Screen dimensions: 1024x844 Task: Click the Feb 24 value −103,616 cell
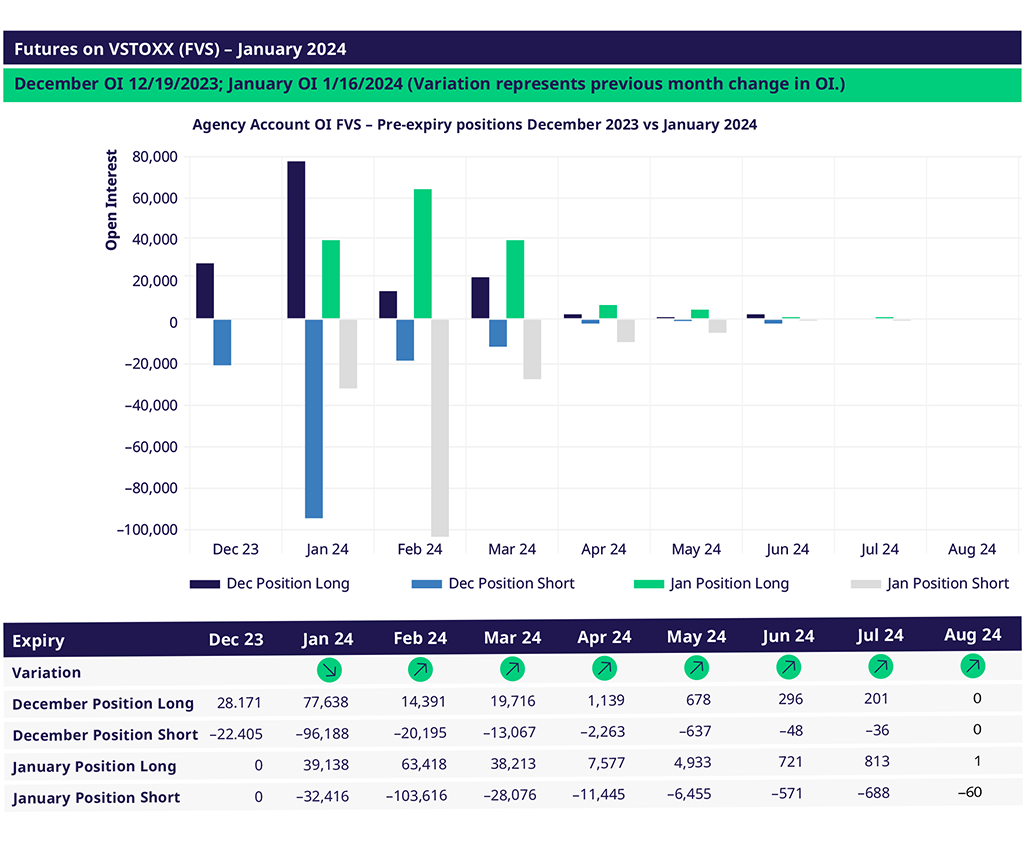pyautogui.click(x=416, y=796)
